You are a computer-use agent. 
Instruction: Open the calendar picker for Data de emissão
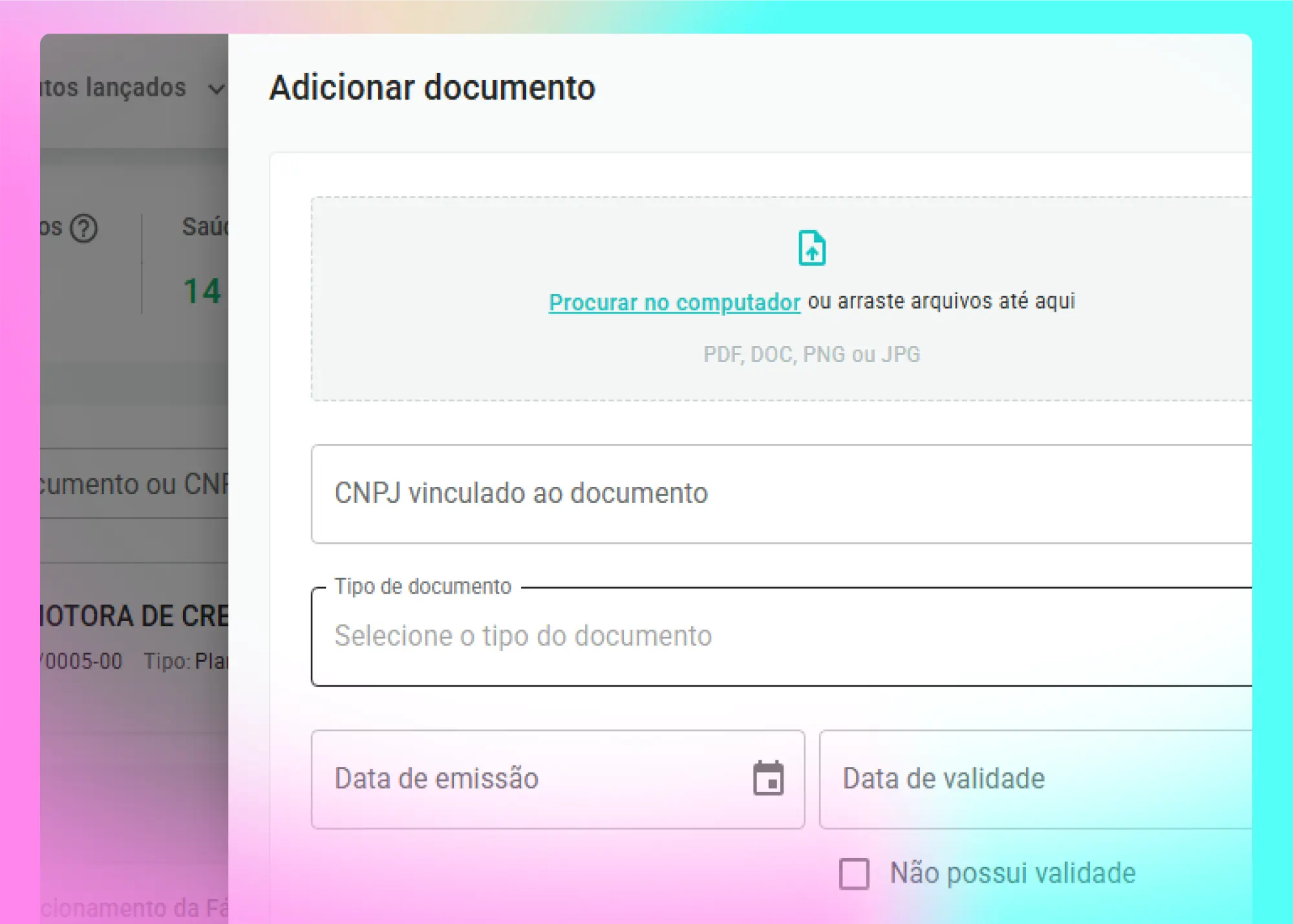click(x=768, y=778)
